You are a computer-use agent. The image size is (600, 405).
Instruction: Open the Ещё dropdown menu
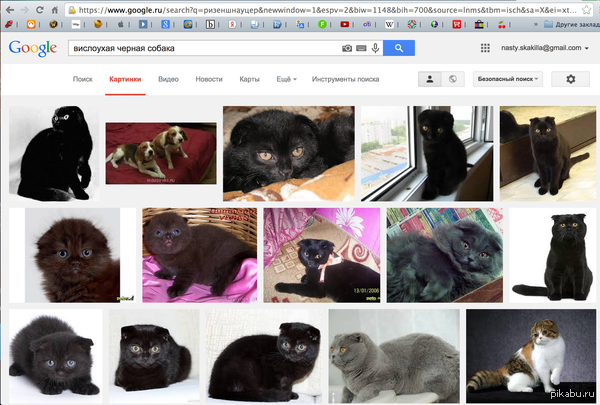pos(285,78)
